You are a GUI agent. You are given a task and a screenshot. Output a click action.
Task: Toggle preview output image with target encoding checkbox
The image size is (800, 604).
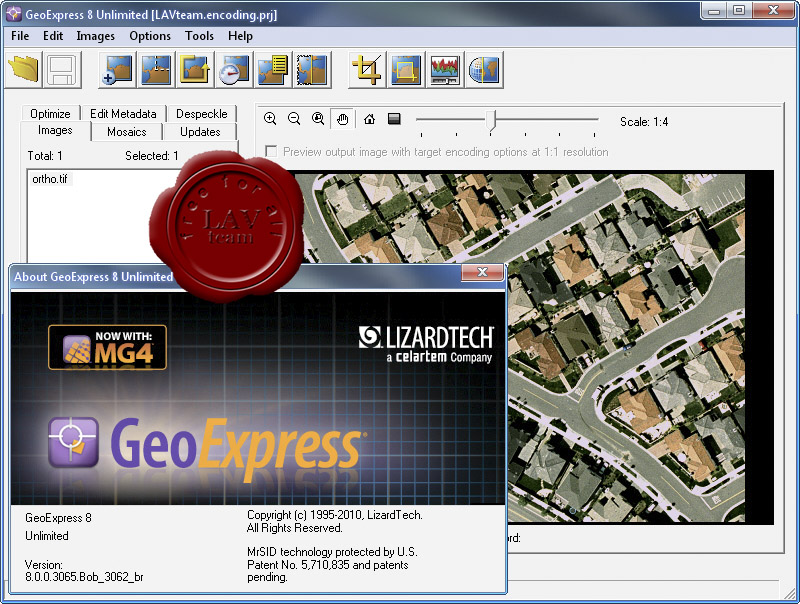(271, 152)
